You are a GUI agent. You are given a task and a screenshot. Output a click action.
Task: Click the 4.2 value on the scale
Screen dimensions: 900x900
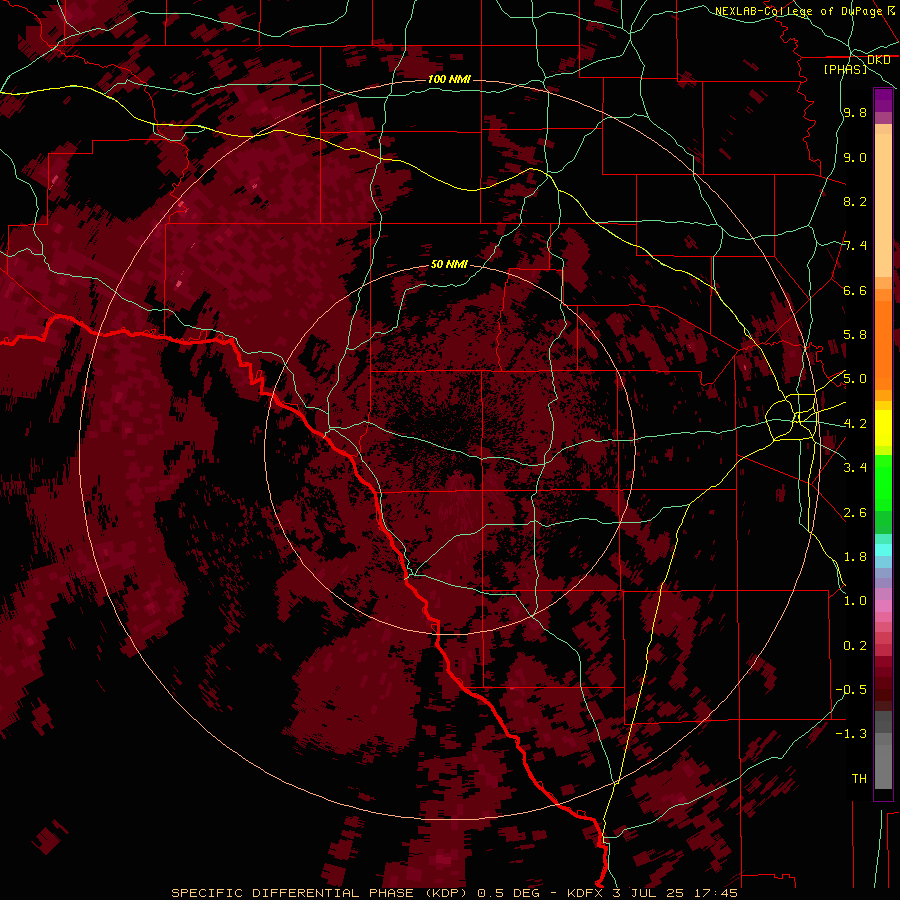tap(855, 424)
